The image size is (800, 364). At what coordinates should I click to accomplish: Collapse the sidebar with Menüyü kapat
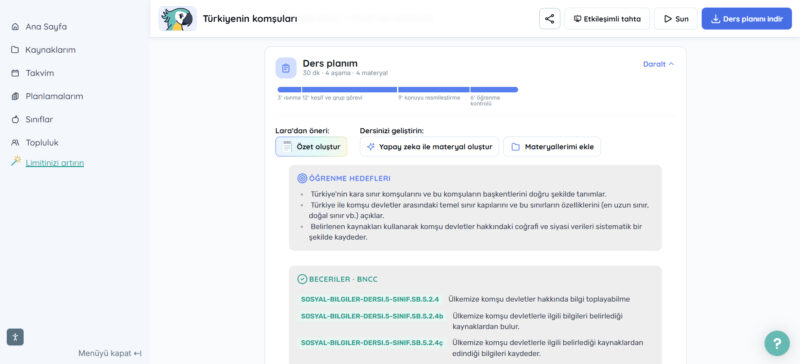point(110,353)
